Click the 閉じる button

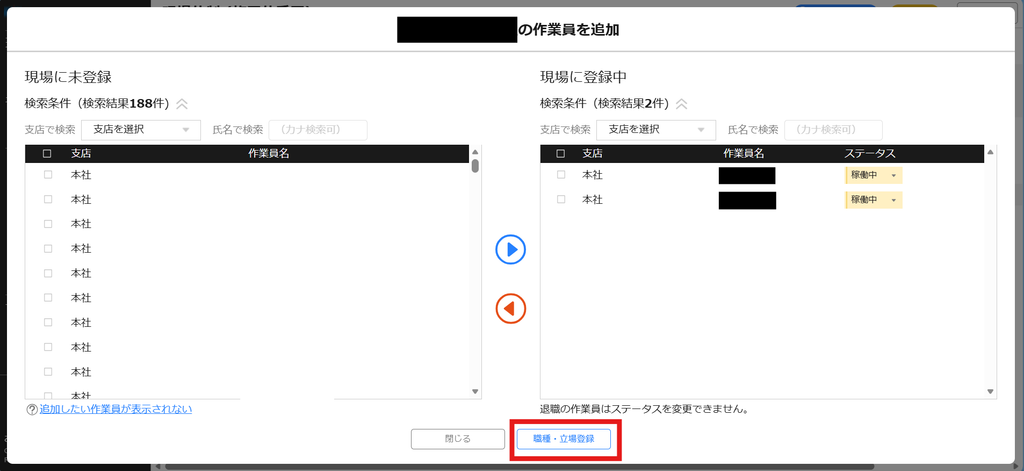[457, 439]
